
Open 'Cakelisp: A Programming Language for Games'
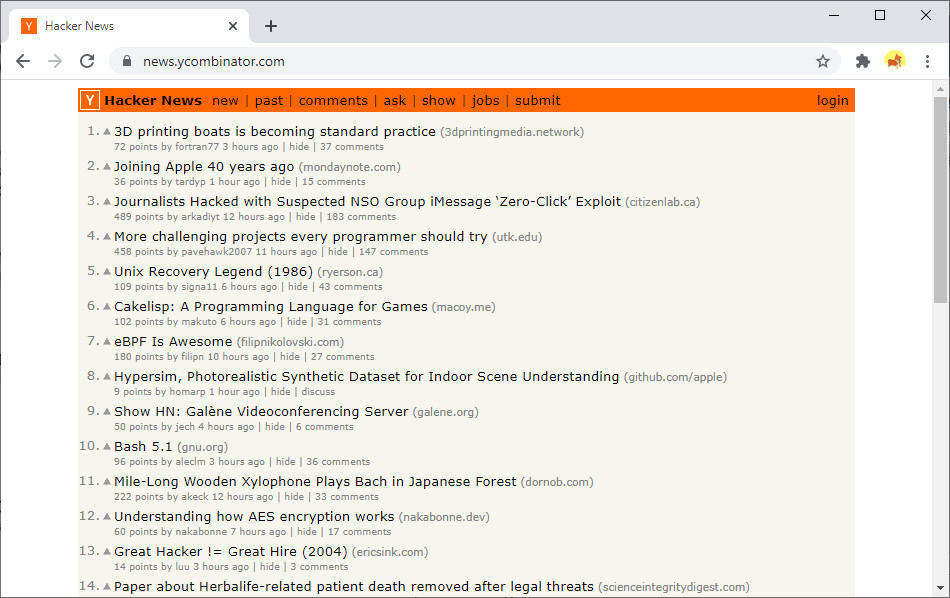click(271, 307)
